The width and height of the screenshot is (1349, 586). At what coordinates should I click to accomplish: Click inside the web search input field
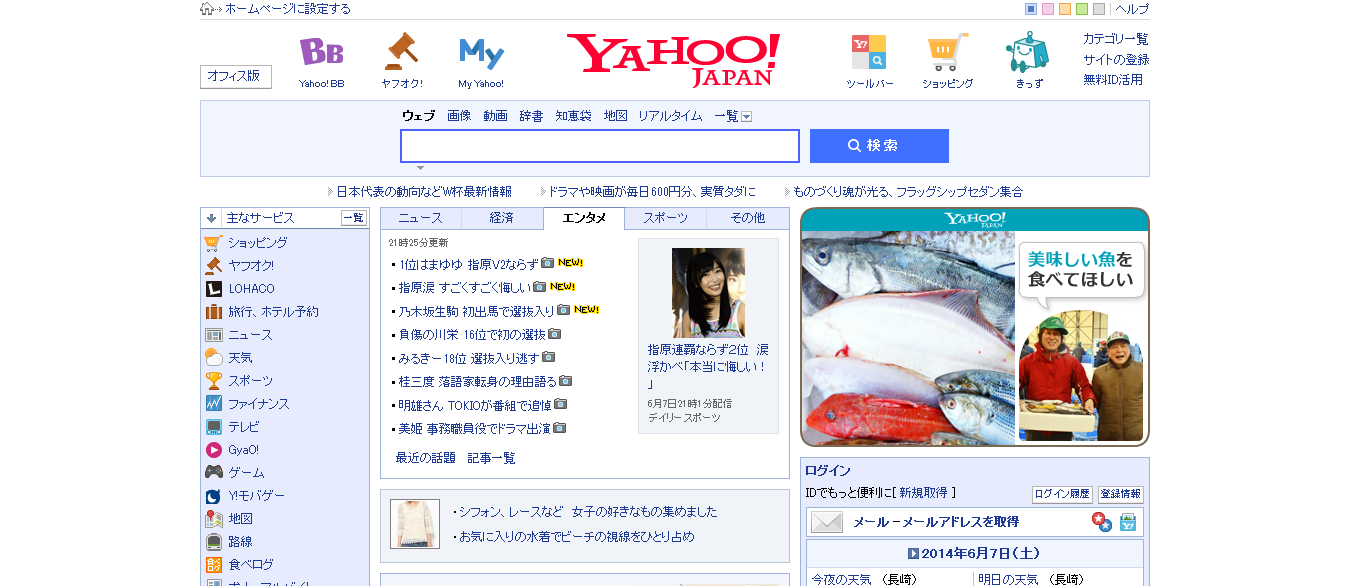600,146
